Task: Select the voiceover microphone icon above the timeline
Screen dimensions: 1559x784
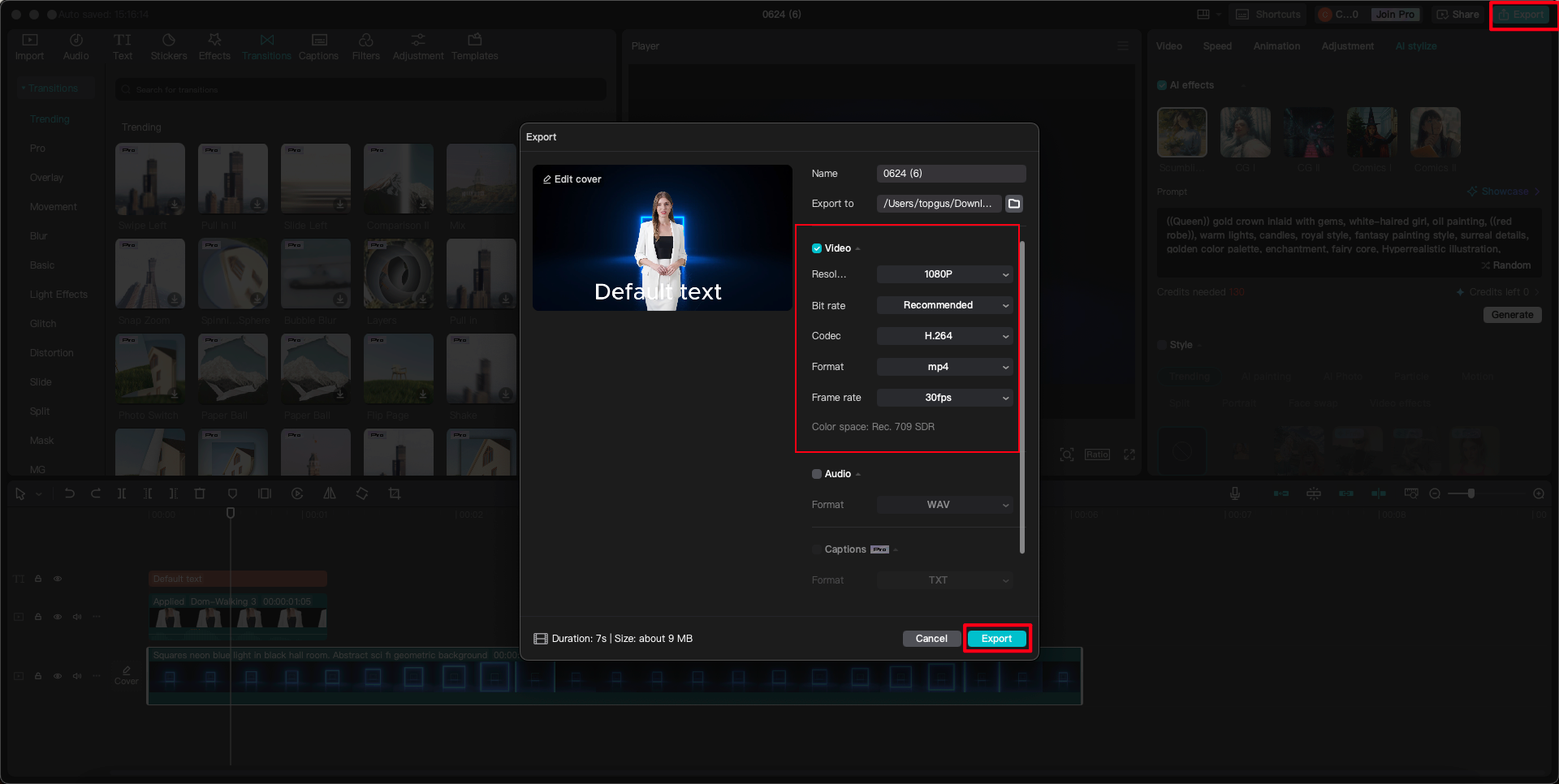Action: (x=1235, y=493)
